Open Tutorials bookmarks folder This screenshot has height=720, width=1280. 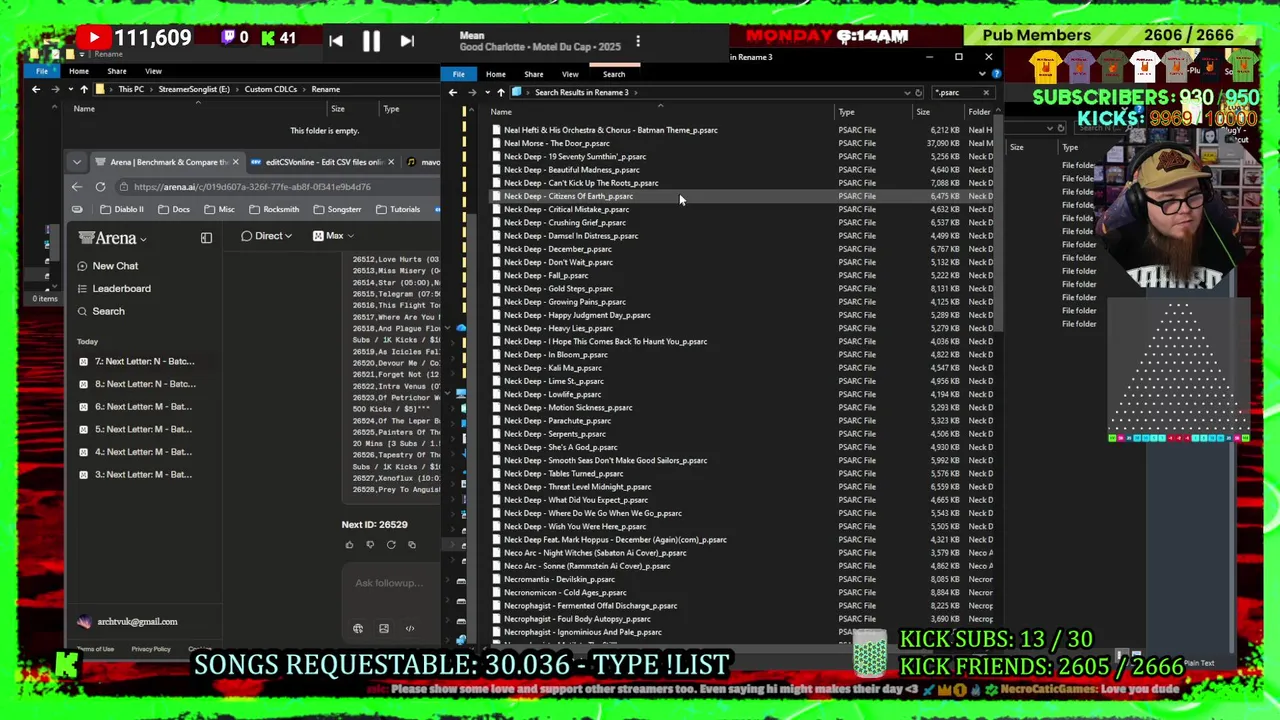click(397, 209)
